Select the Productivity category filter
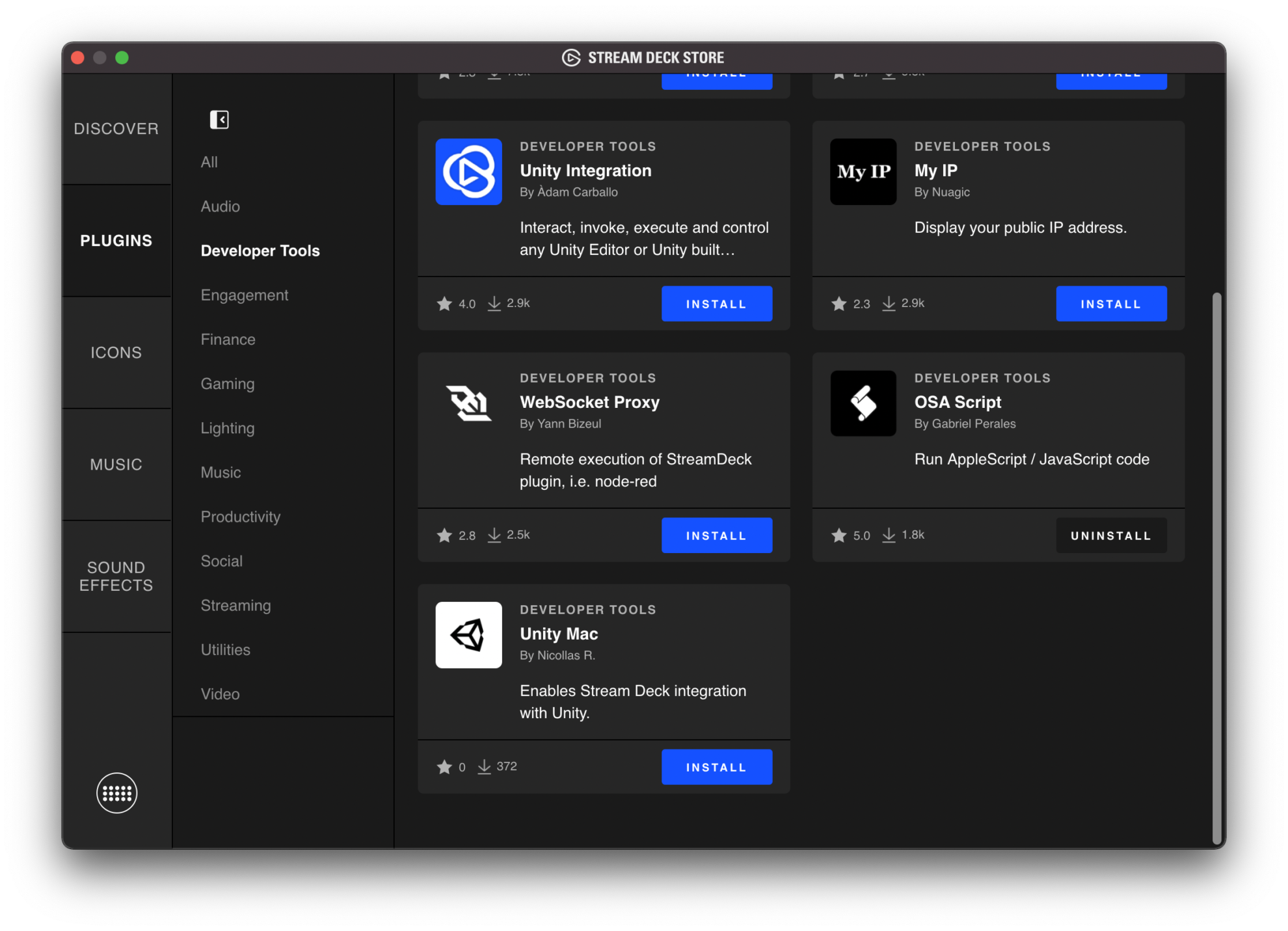The width and height of the screenshot is (1288, 931). coord(241,517)
